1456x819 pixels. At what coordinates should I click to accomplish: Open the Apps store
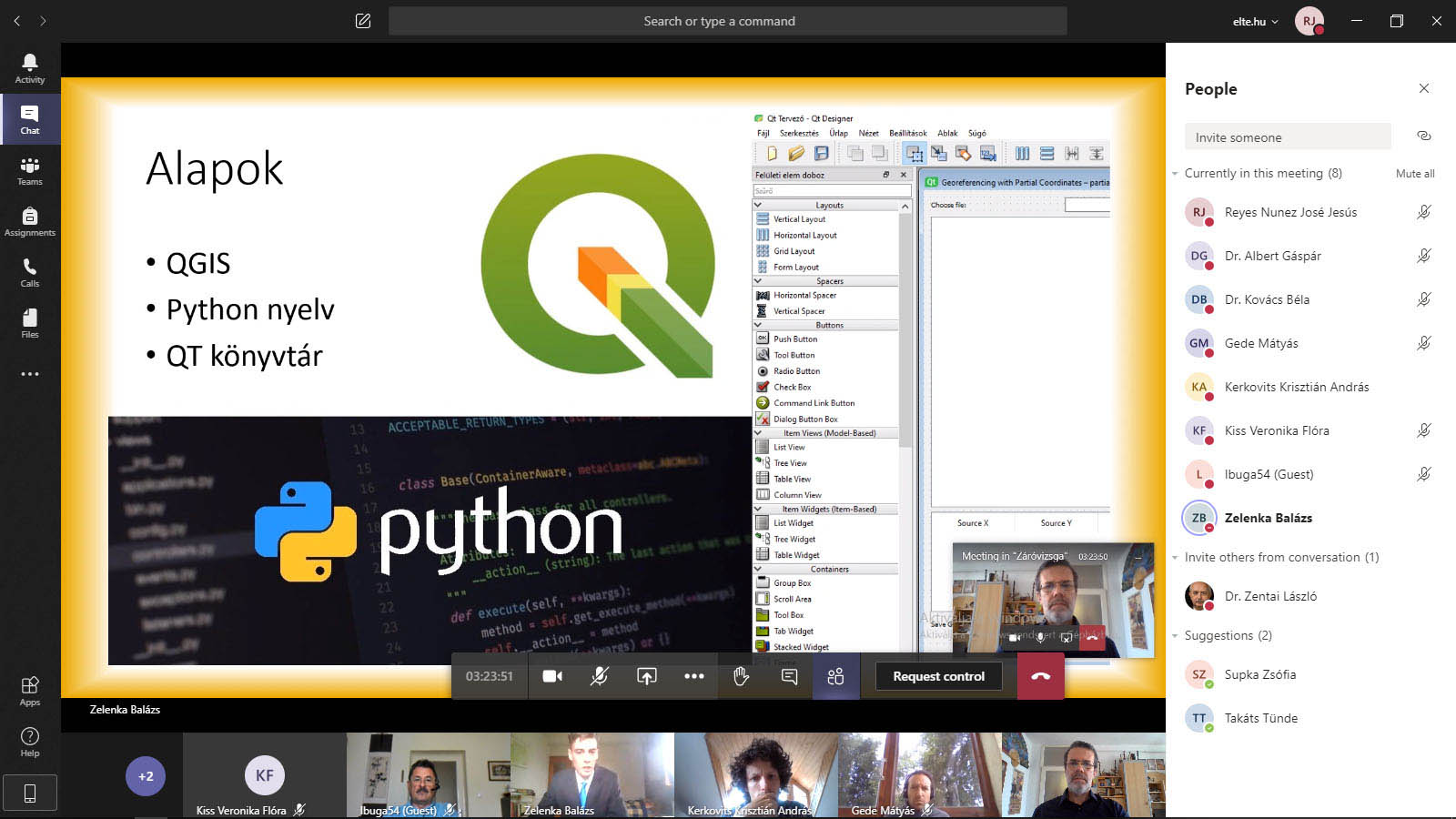(30, 691)
